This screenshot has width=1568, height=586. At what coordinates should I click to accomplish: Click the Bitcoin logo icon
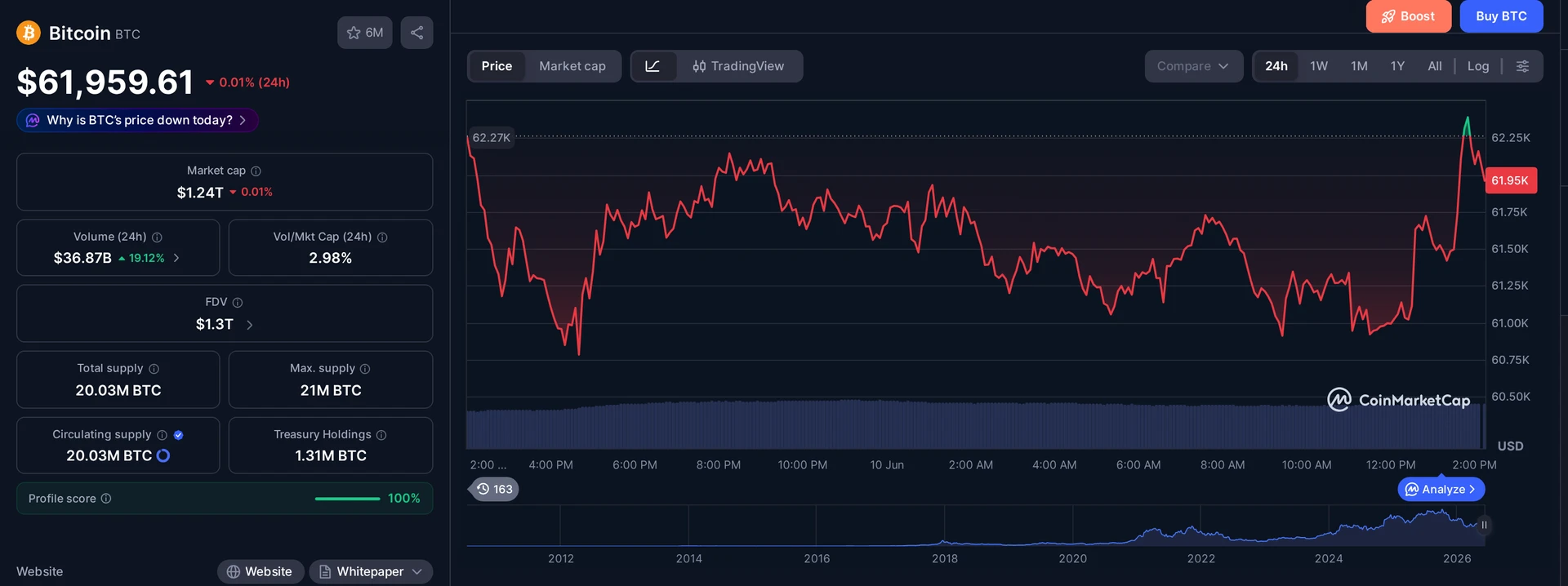(x=29, y=33)
